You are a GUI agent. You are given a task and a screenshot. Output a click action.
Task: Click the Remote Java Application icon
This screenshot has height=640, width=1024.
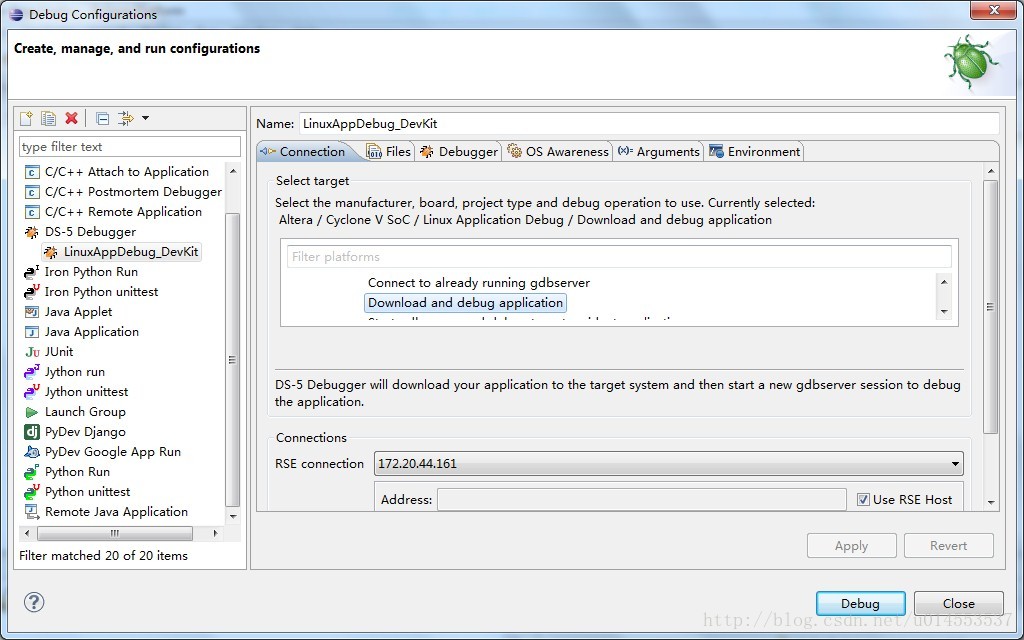click(x=31, y=512)
